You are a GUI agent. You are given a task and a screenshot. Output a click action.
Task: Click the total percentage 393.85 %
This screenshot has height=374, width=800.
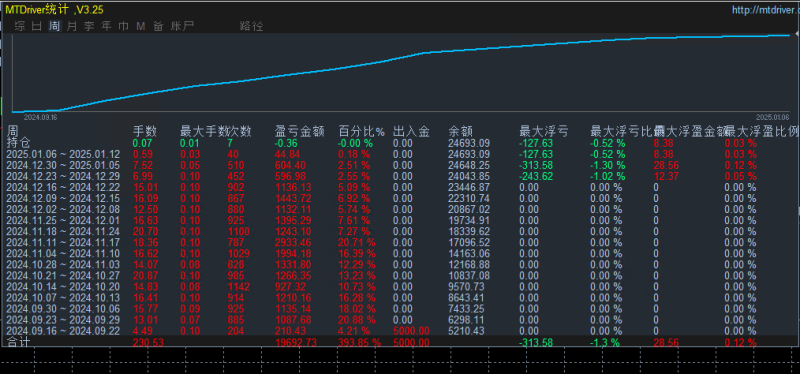coord(360,342)
